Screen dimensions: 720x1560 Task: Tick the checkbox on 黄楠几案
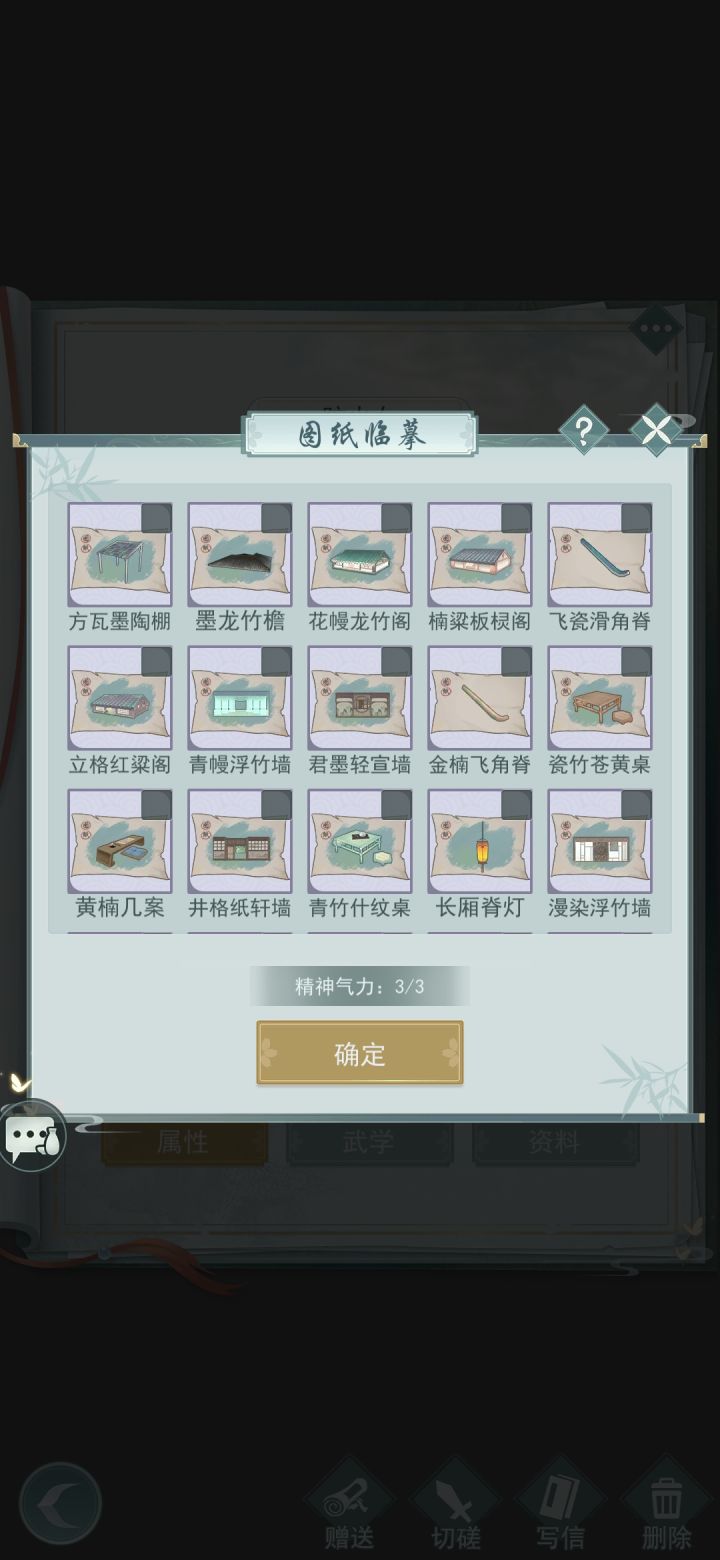(156, 805)
